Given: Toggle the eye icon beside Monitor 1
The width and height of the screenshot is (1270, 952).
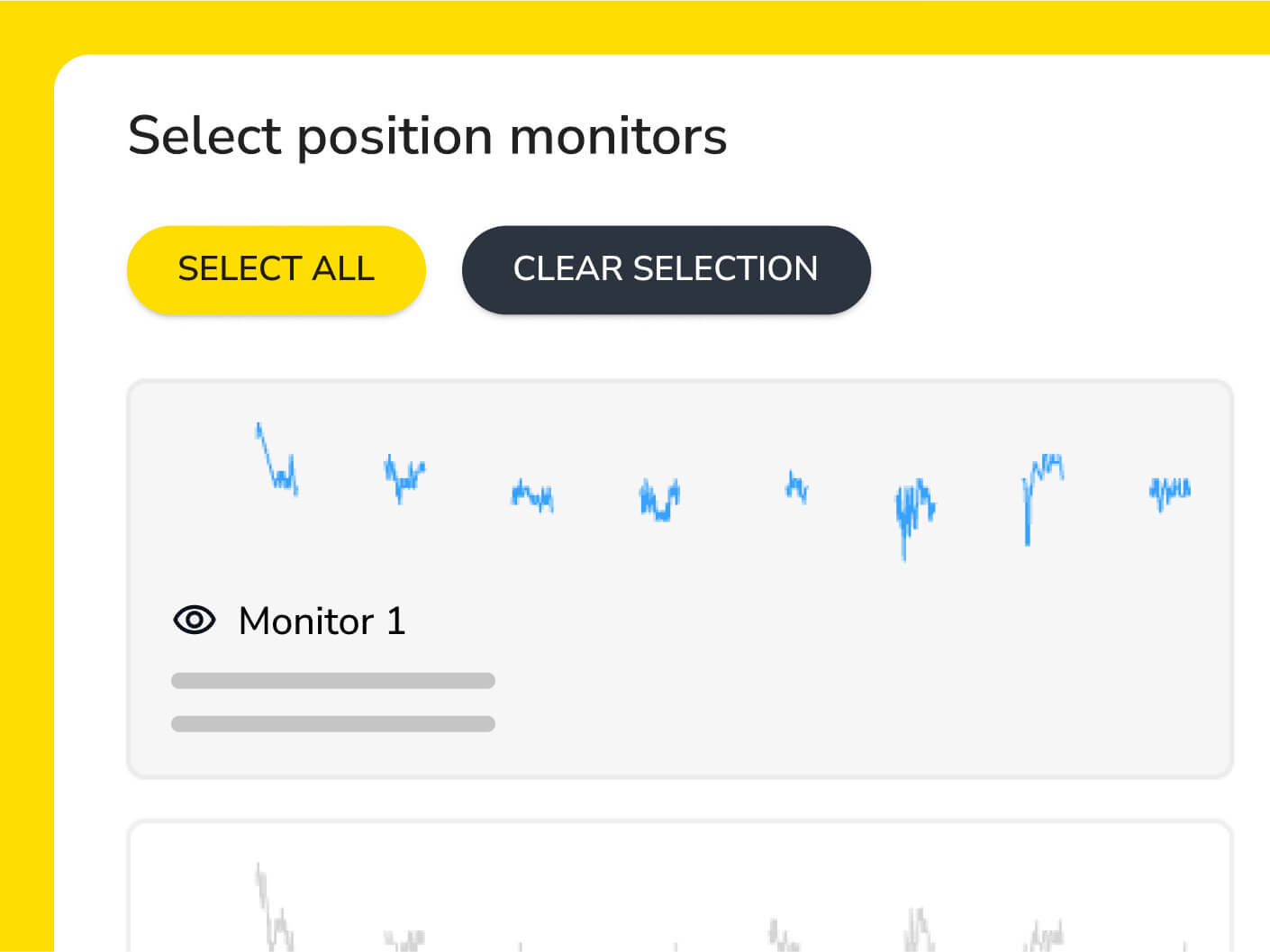Looking at the screenshot, I should (195, 621).
